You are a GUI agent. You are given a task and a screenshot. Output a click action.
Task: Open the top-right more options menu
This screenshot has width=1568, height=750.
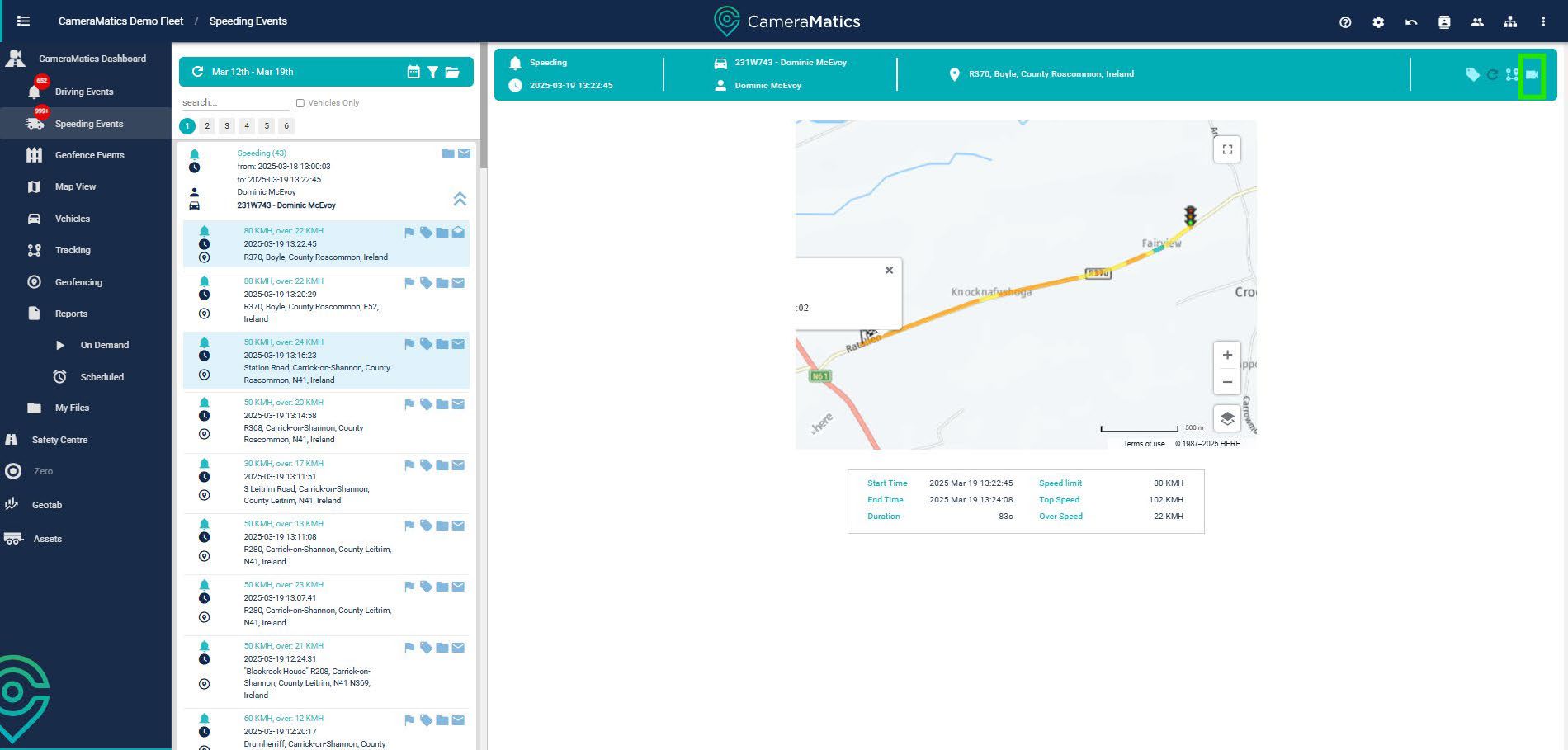pyautogui.click(x=1542, y=22)
